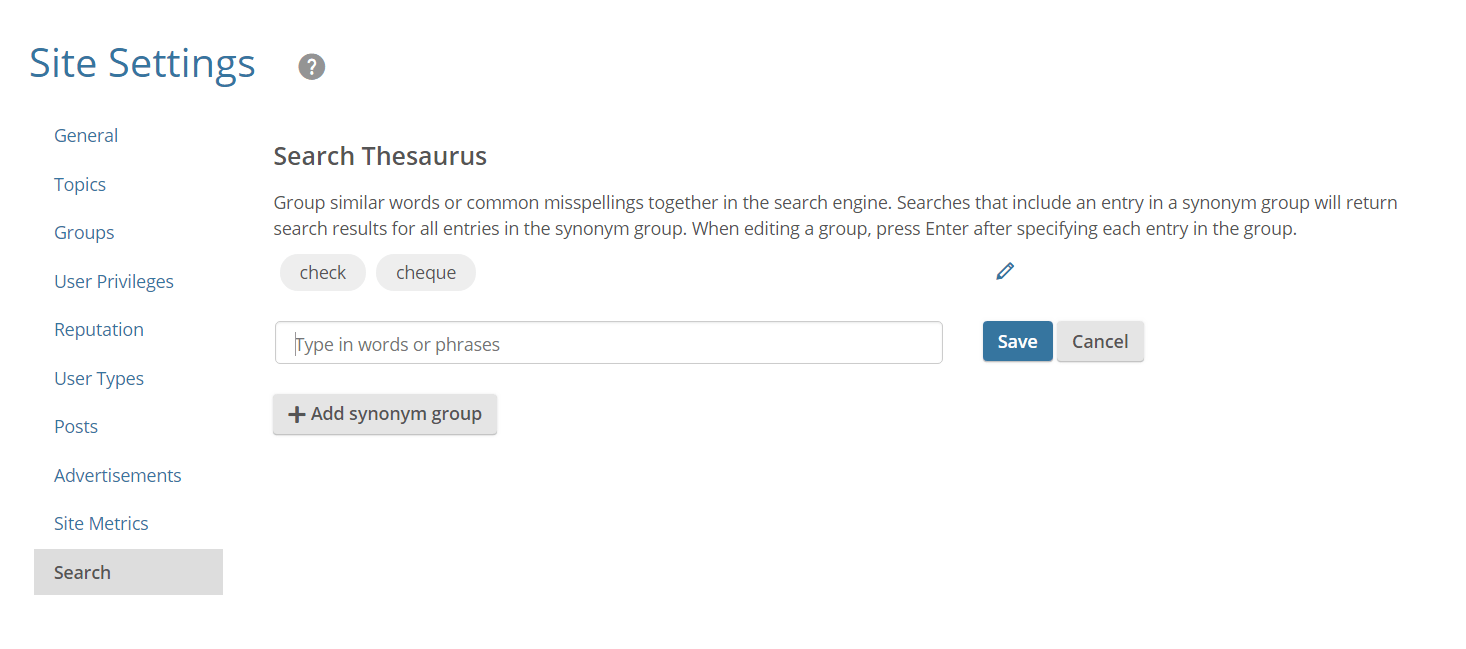Select the User Types section
The height and width of the screenshot is (649, 1466).
click(99, 378)
